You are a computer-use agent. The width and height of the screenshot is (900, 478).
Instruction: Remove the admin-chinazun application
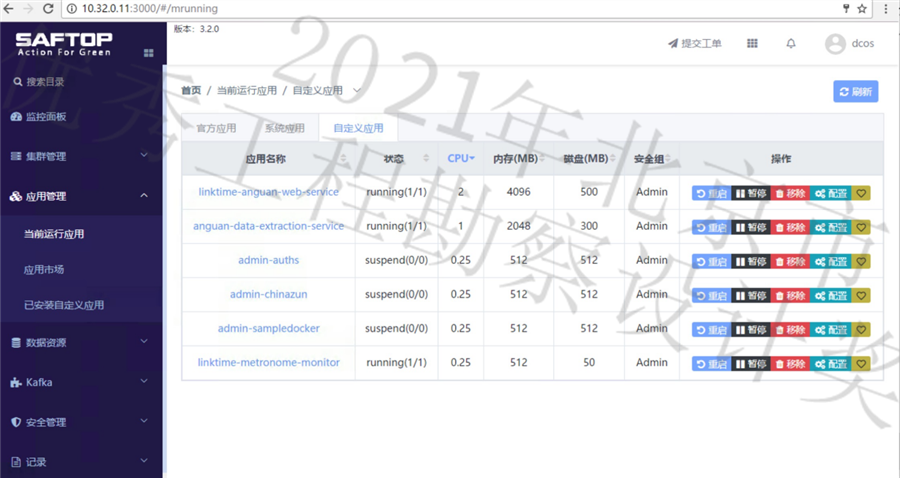click(x=790, y=295)
